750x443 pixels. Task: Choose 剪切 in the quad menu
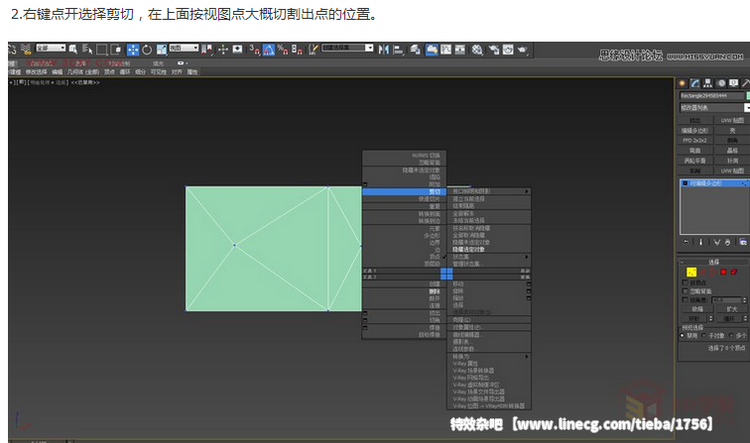coord(404,192)
